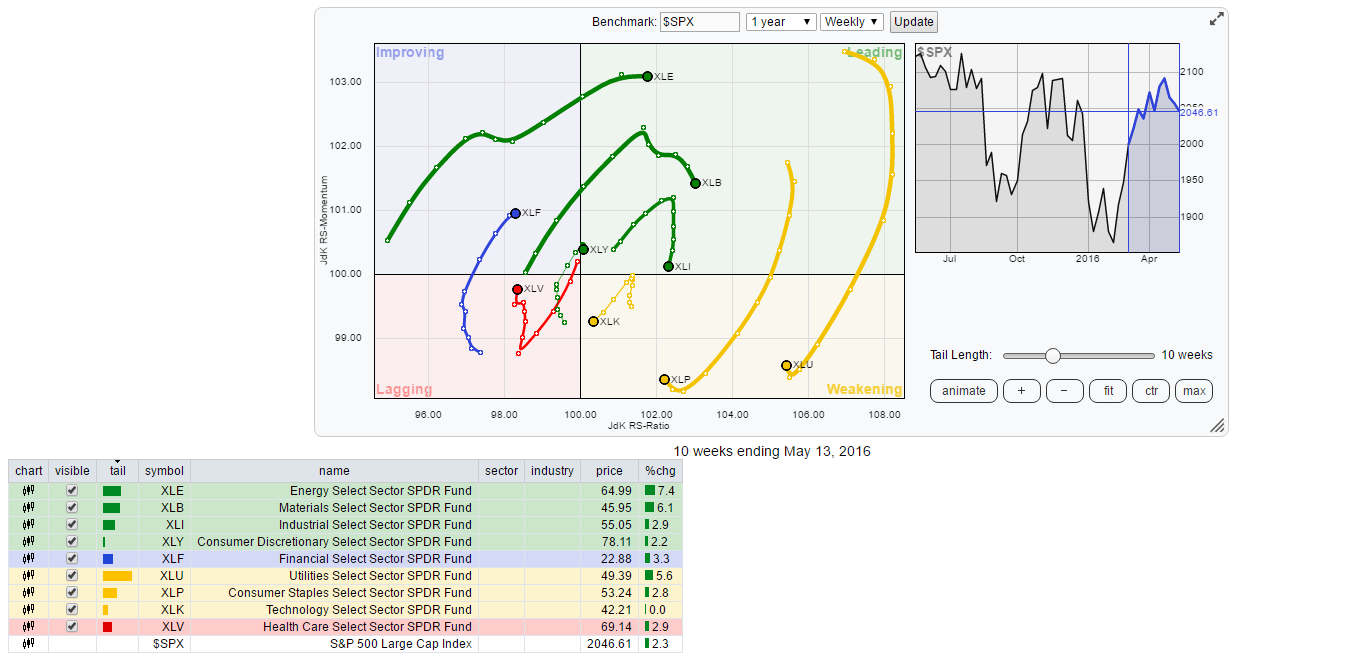The width and height of the screenshot is (1355, 661).
Task: Select the XLU endpoint dot on graph
Action: click(786, 365)
